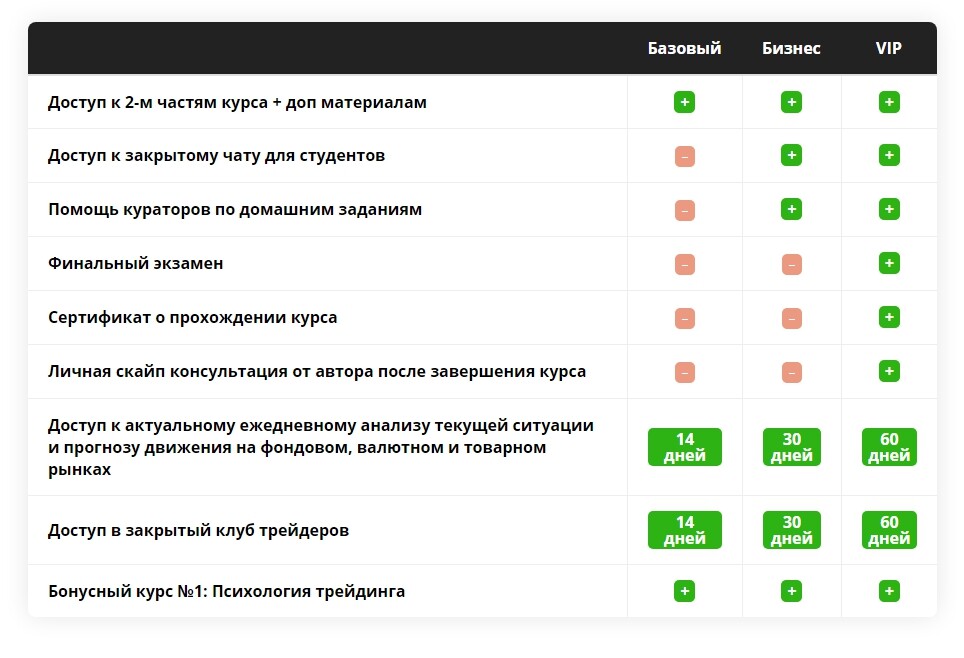Screen dimensions: 964x658
Task: Click the 14 дней badge for daily market analysis
Action: (x=684, y=447)
